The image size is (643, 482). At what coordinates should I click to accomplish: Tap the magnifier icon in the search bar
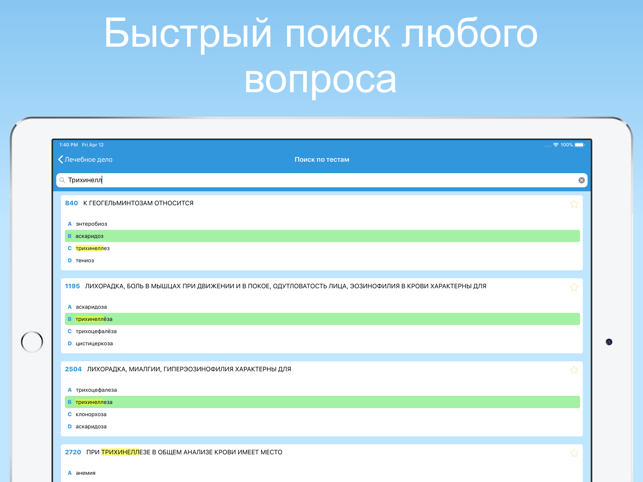[x=62, y=180]
